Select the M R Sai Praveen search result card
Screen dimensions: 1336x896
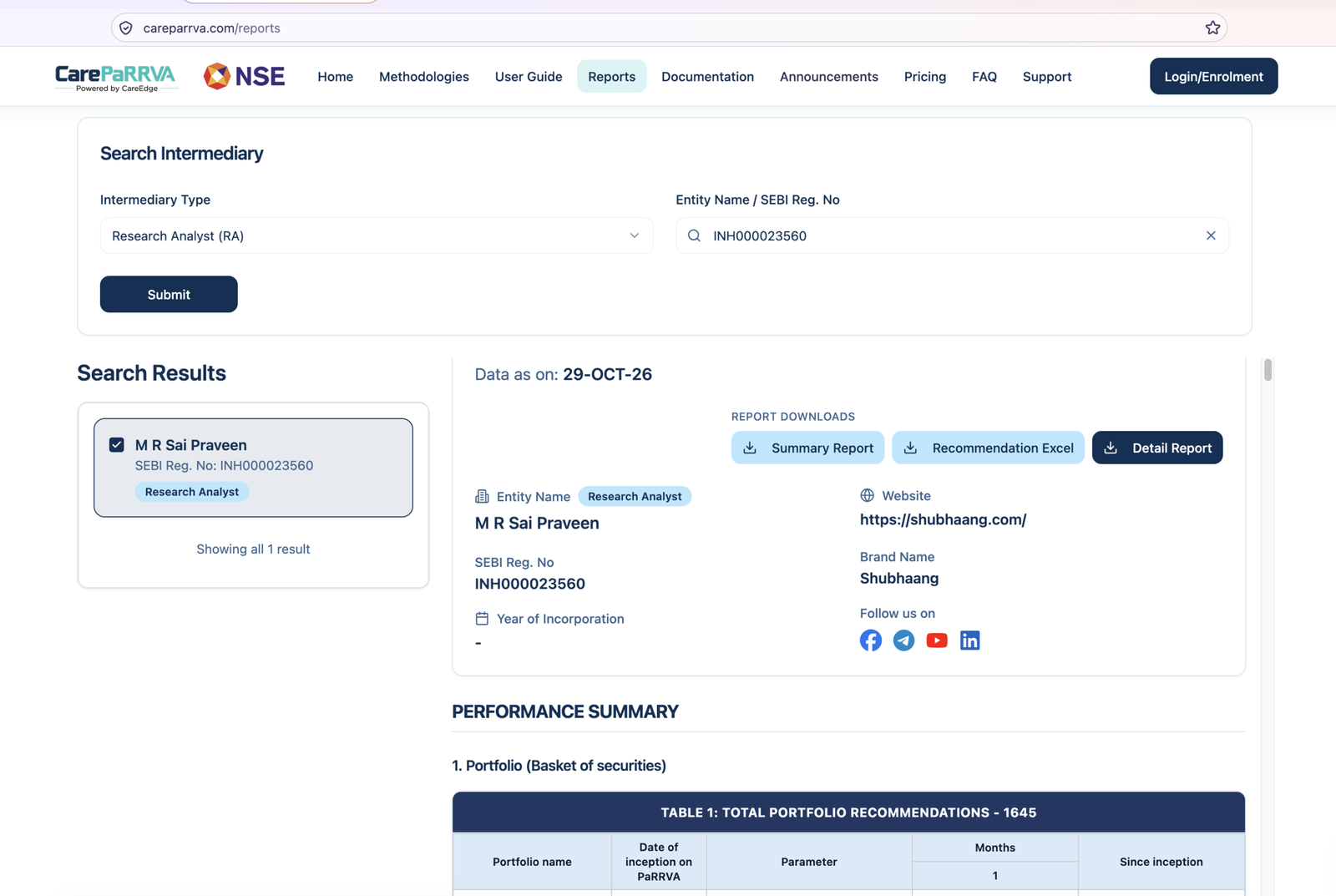[x=253, y=468]
